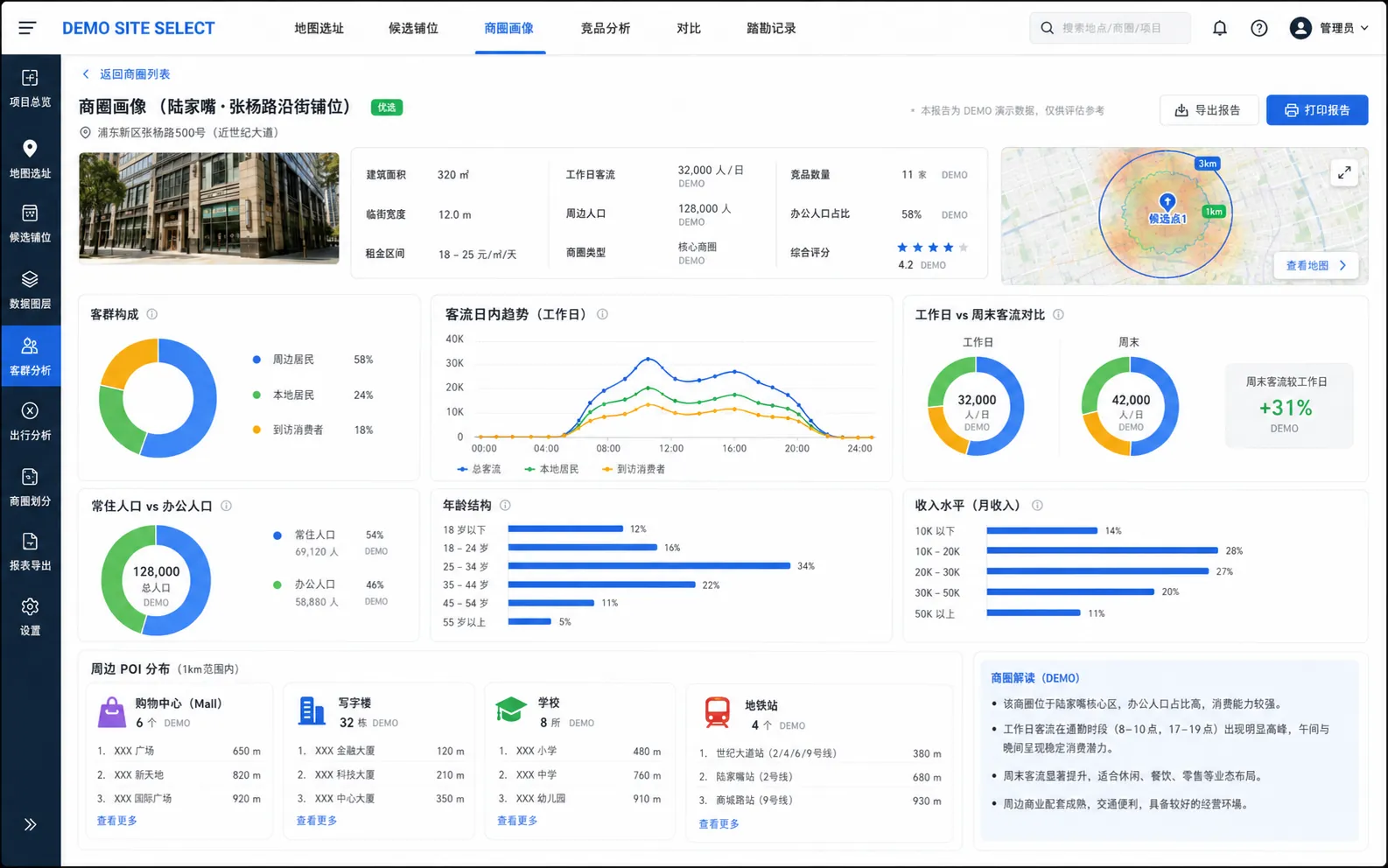This screenshot has width=1388, height=868.
Task: Open the notifications bell
Action: (x=1220, y=28)
